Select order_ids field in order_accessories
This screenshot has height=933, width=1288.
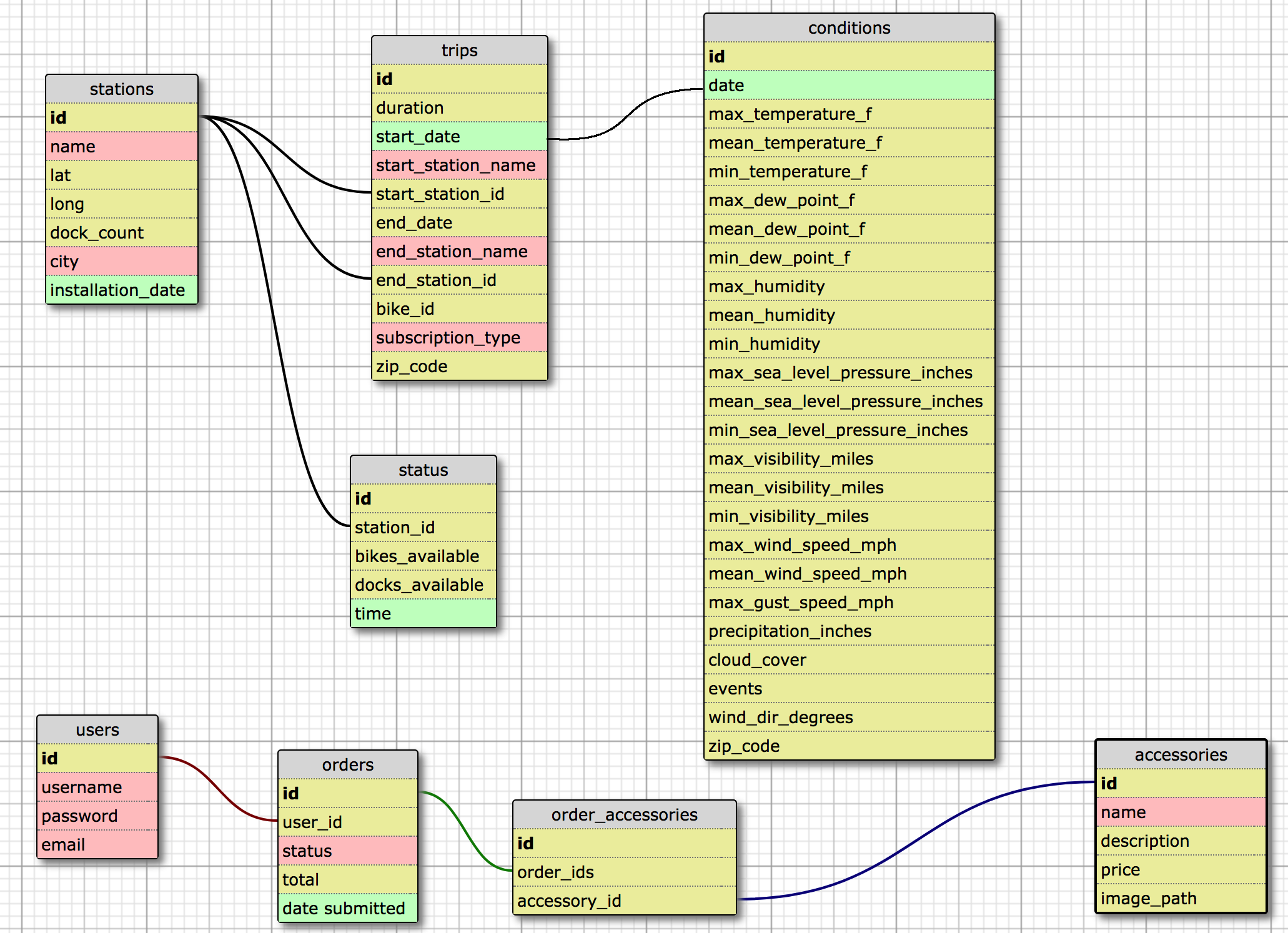(x=625, y=872)
